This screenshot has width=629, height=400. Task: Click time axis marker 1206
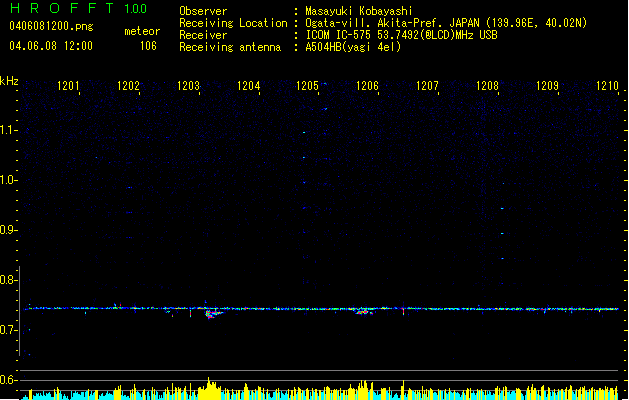click(367, 86)
